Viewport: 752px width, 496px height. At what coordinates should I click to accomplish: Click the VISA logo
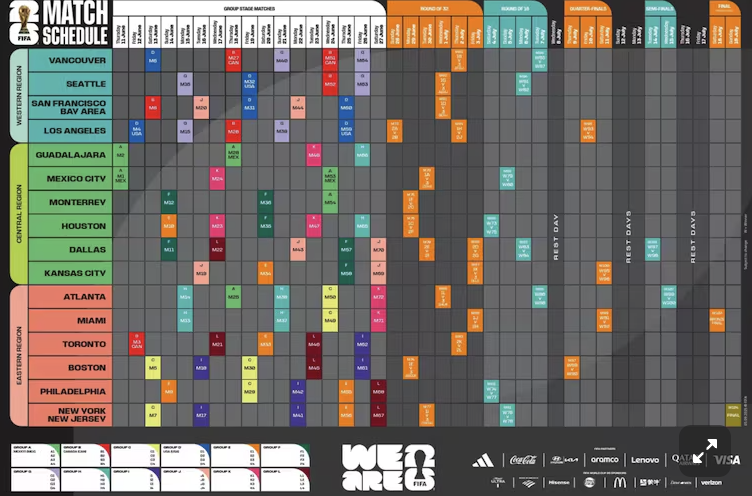tap(727, 460)
